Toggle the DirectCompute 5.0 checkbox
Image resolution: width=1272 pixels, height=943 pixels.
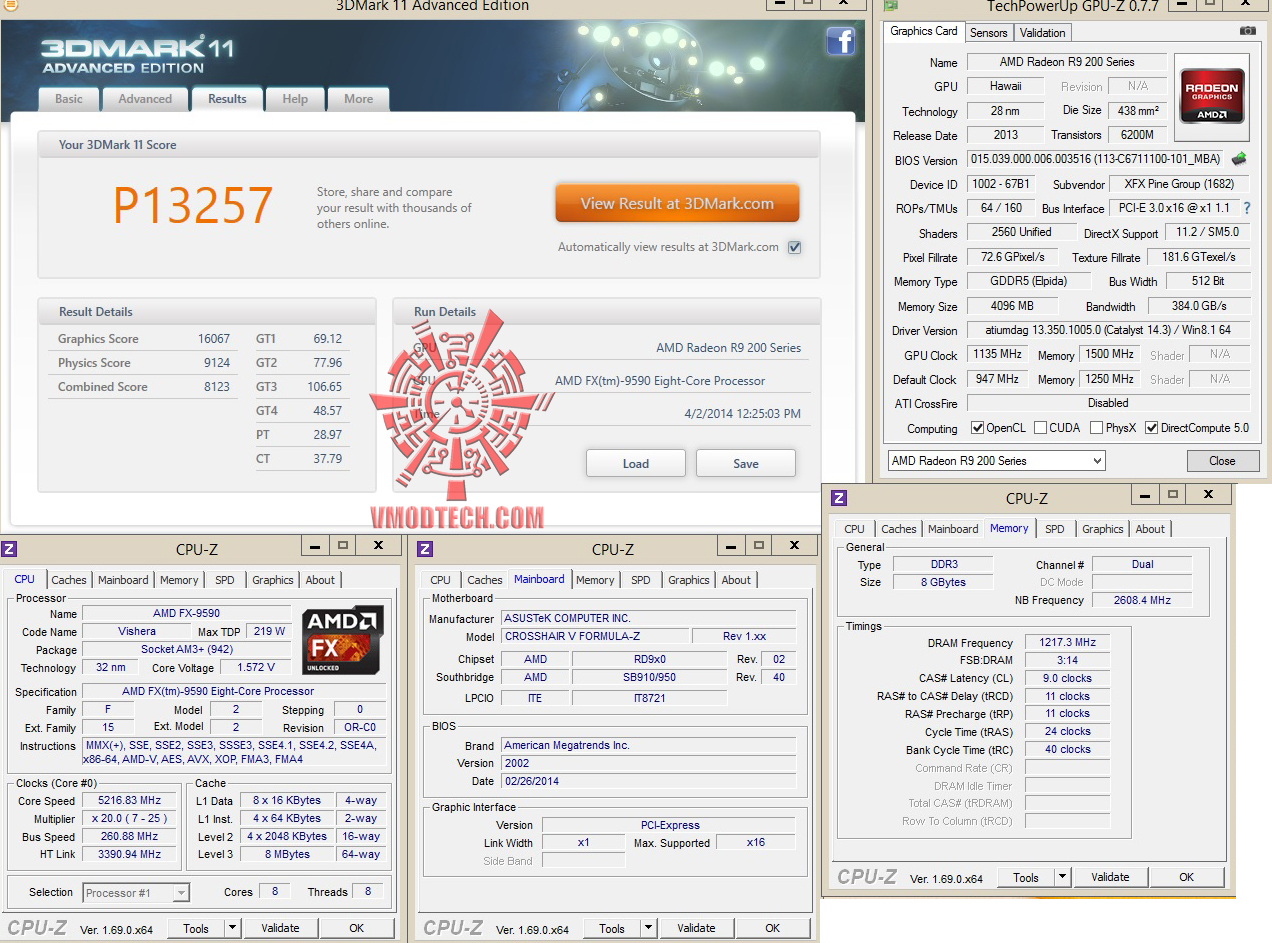pos(1152,428)
